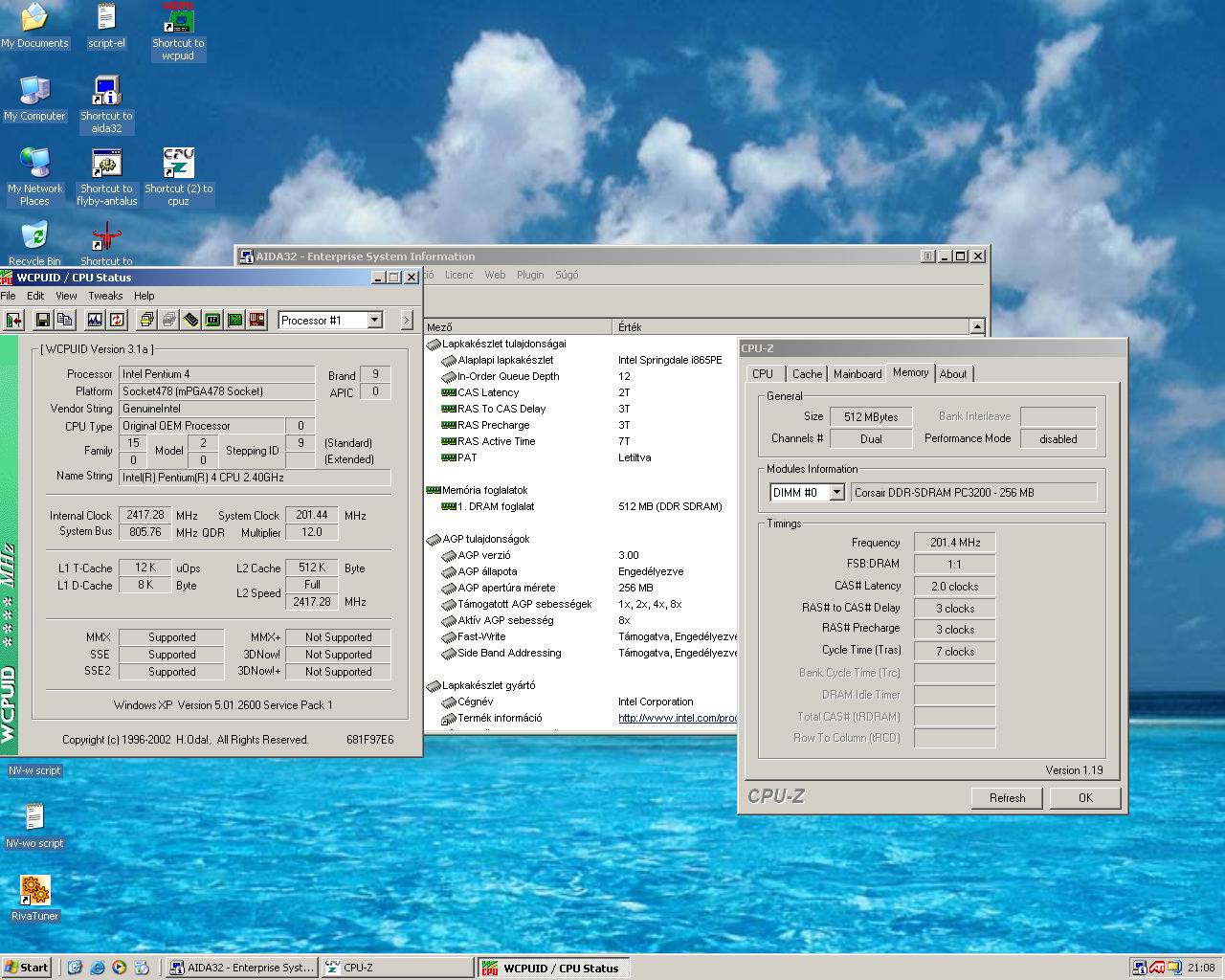The width and height of the screenshot is (1225, 980).
Task: Select the Recycle Bin desktop icon
Action: pyautogui.click(x=34, y=243)
